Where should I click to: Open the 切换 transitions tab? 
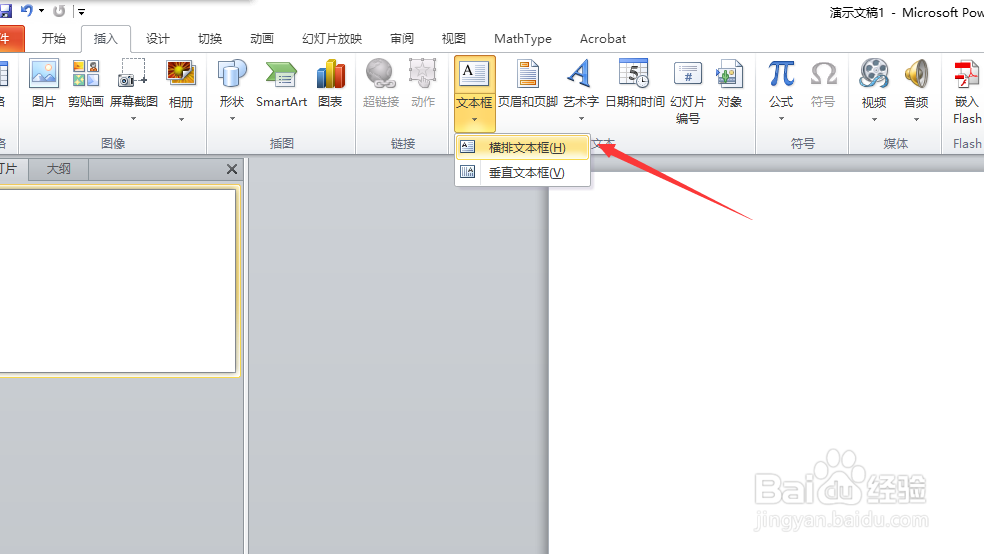pyautogui.click(x=210, y=39)
